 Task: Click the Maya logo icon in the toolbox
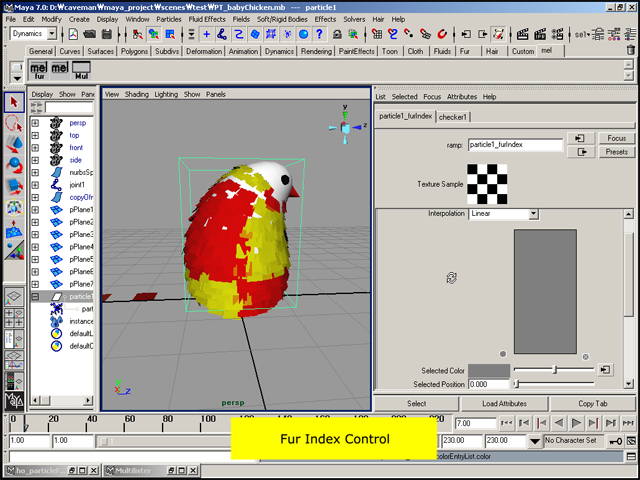point(14,401)
